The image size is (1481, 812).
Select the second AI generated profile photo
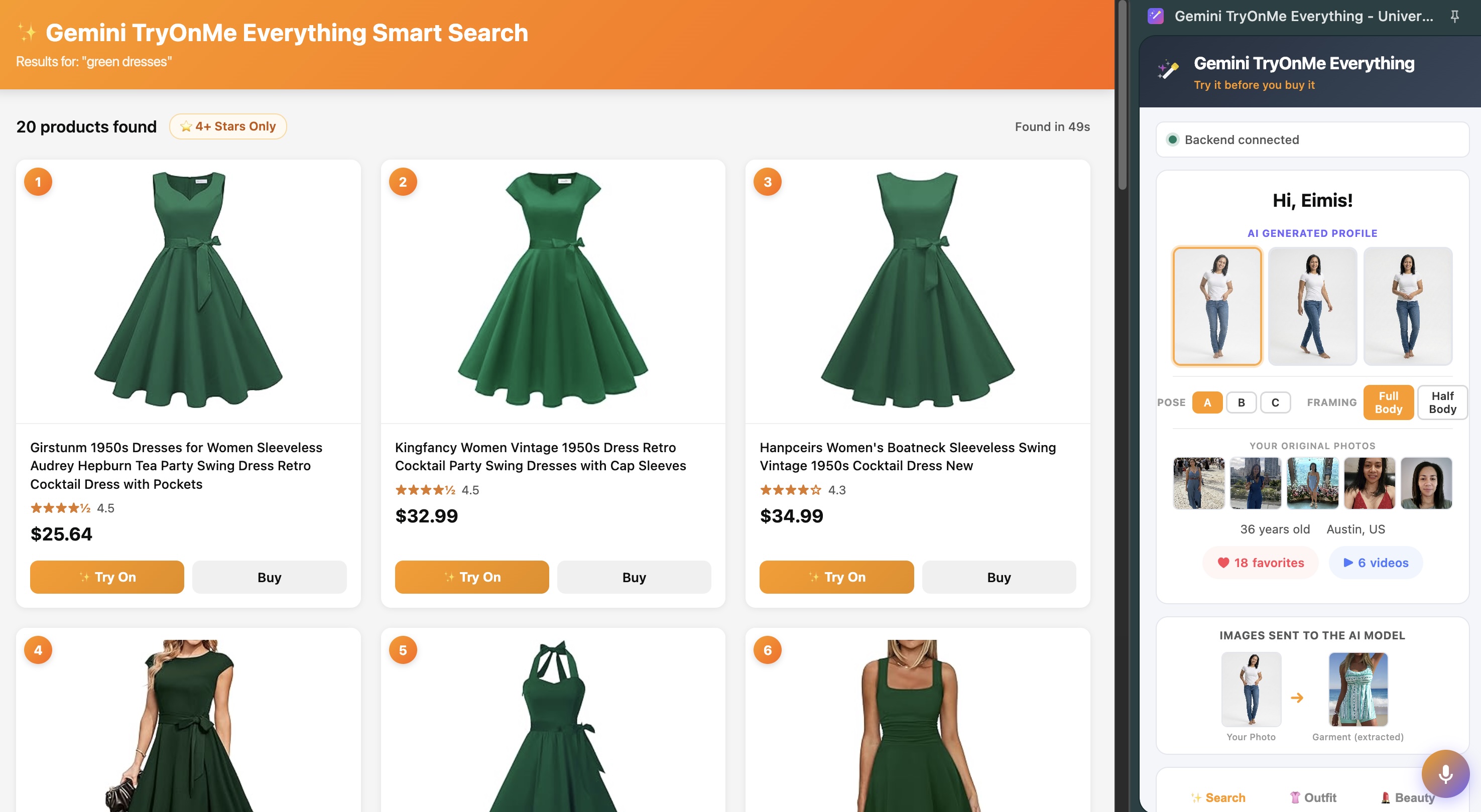pos(1312,306)
